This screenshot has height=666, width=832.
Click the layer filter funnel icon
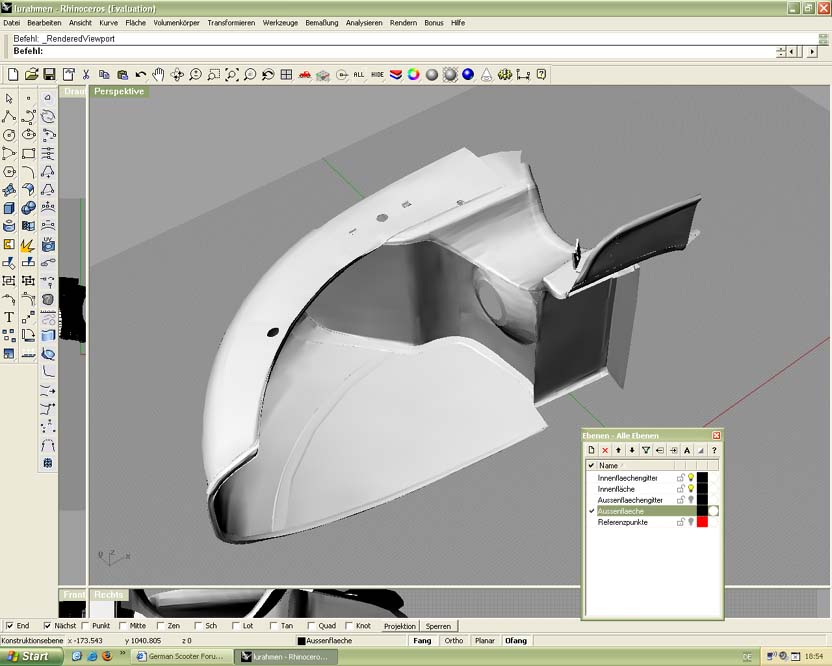646,450
